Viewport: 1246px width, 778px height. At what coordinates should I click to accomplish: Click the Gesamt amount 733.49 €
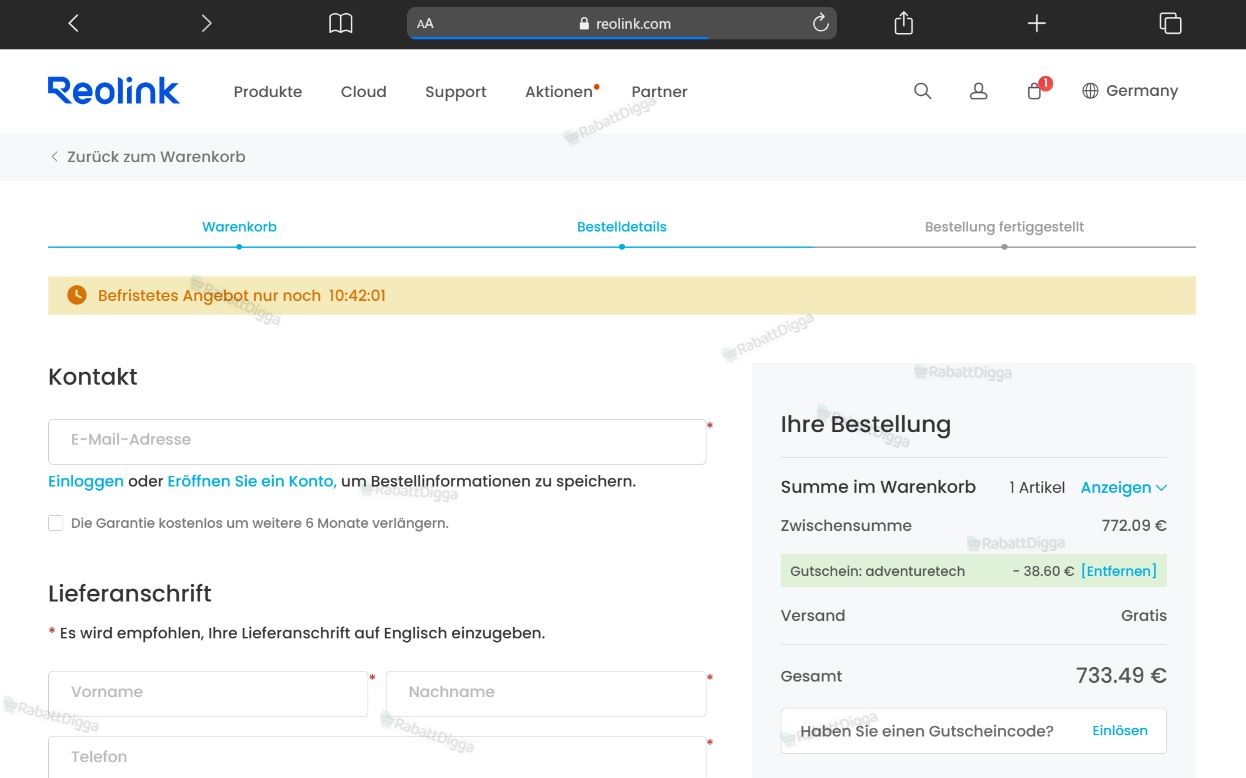1121,676
